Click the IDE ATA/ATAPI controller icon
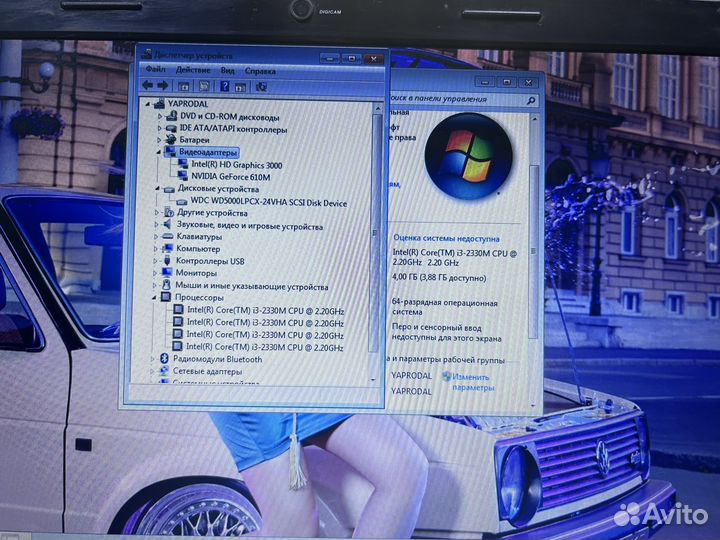Viewport: 720px width, 540px height. pos(171,128)
